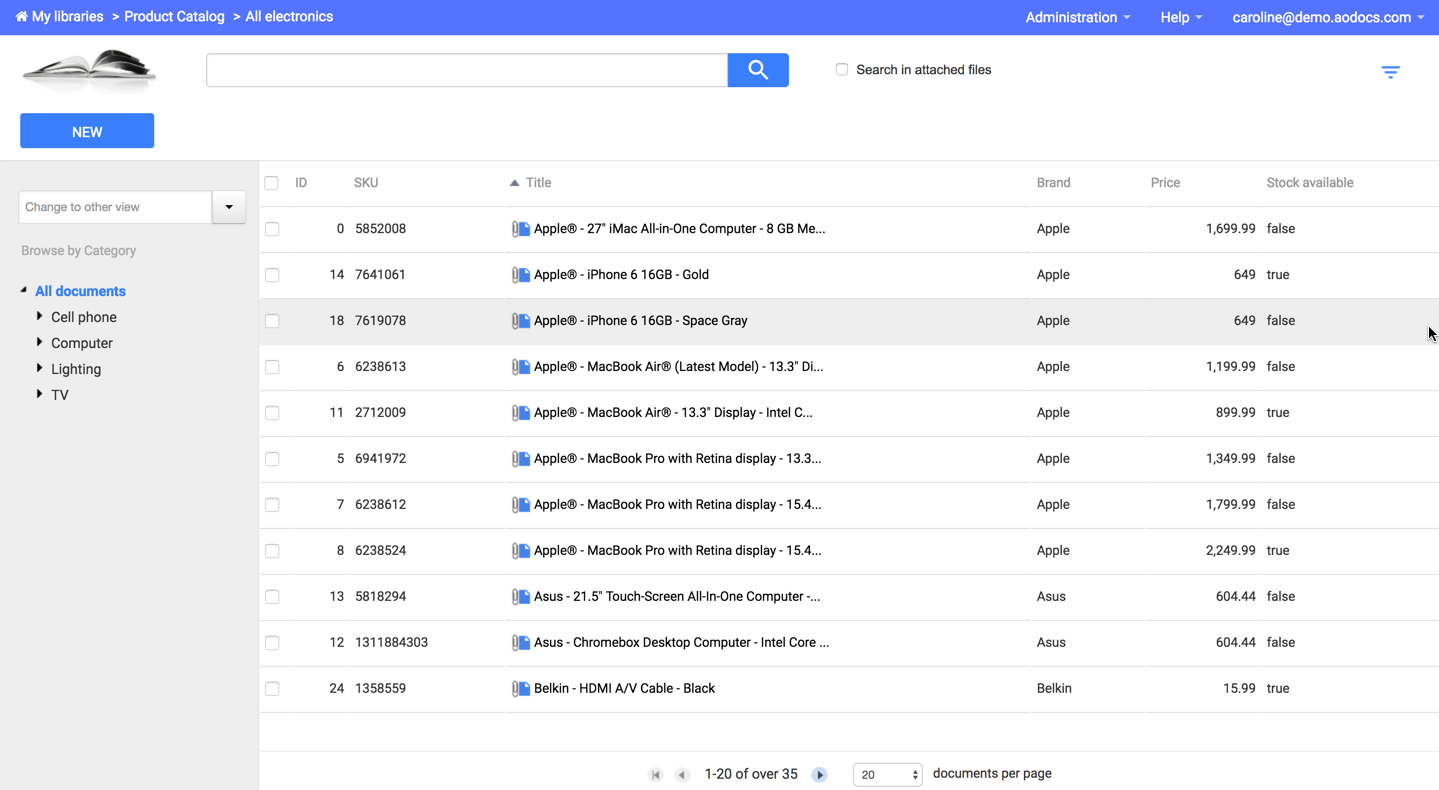Click the magnifier search button
Screen dimensions: 1439x790
758,70
